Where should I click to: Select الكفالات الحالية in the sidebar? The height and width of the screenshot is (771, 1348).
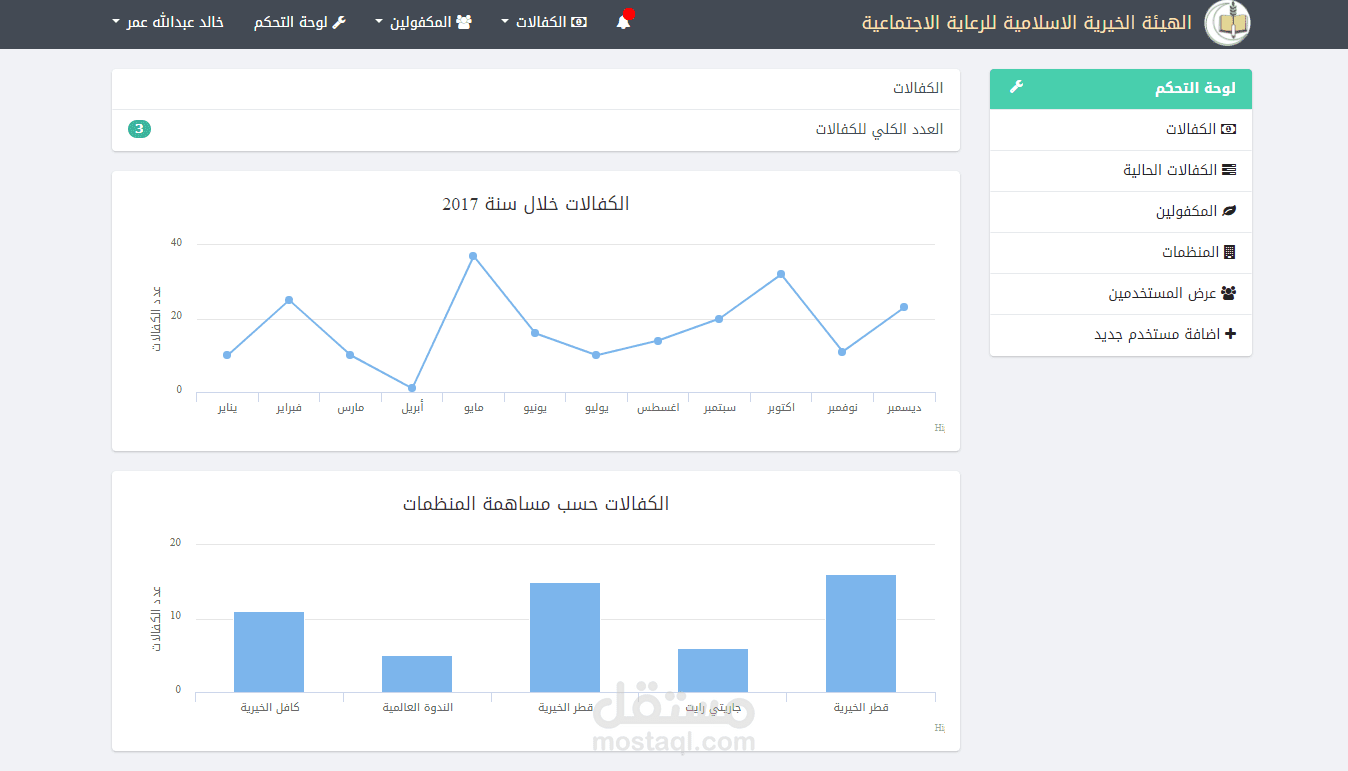(x=1120, y=170)
